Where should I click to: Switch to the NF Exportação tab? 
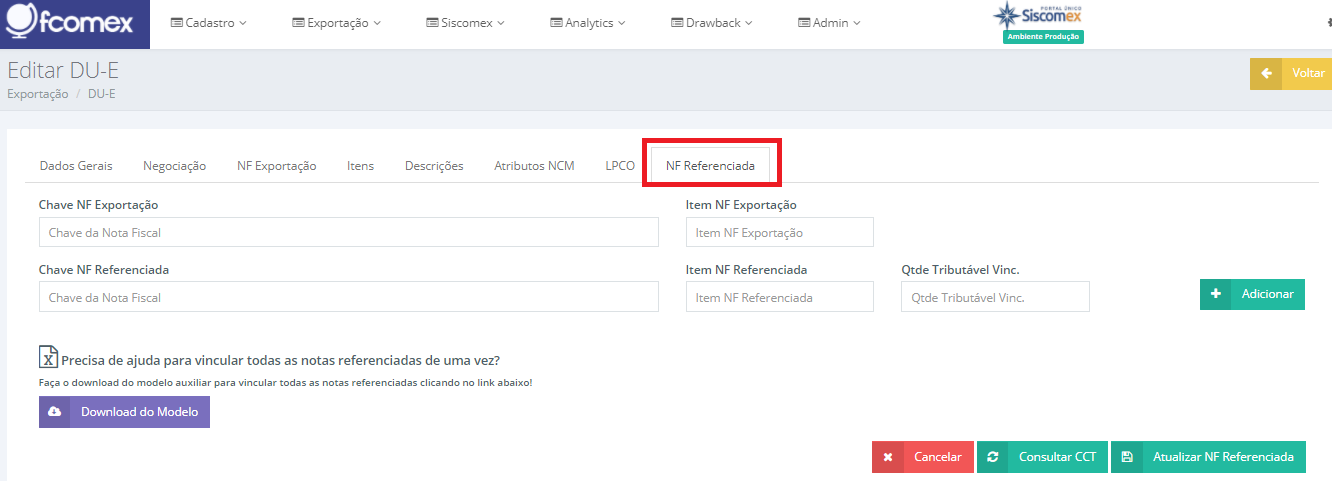(x=277, y=166)
